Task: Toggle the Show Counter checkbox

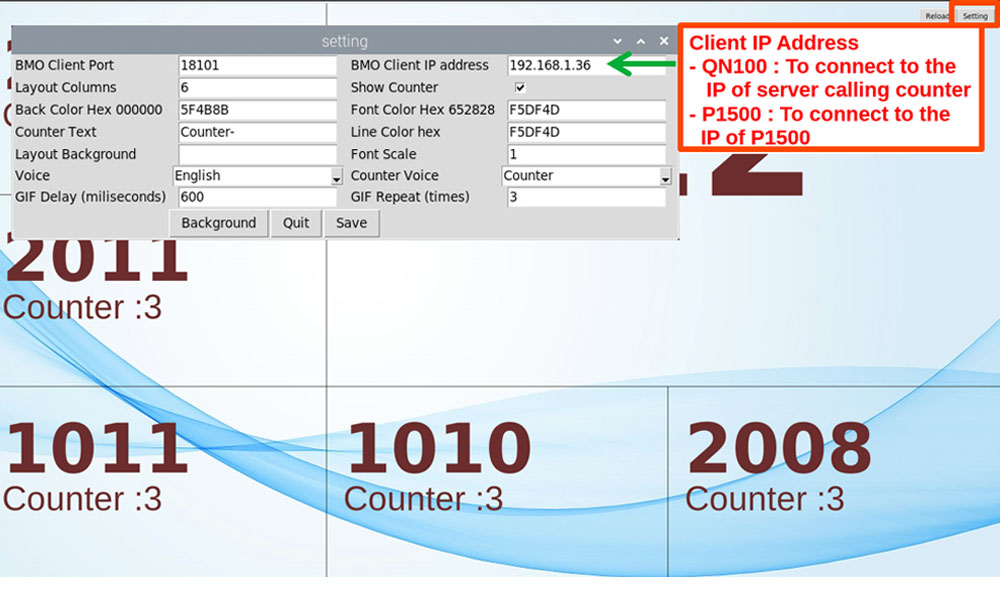Action: pos(520,87)
